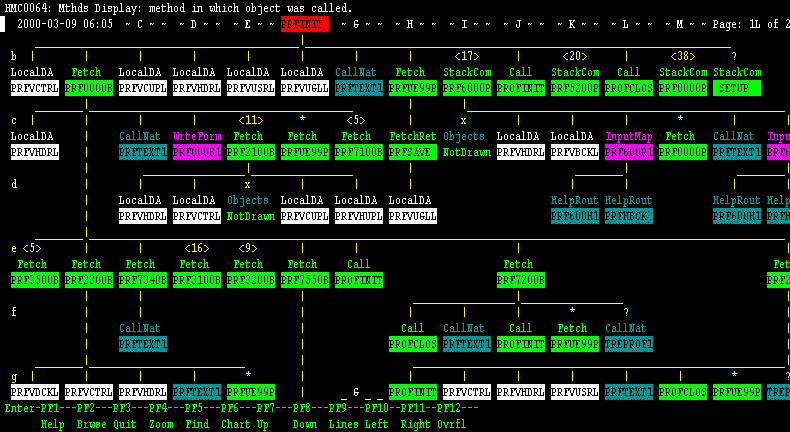Click the green SETUP StackCom node
Screen dimensions: 790x432
pos(737,88)
